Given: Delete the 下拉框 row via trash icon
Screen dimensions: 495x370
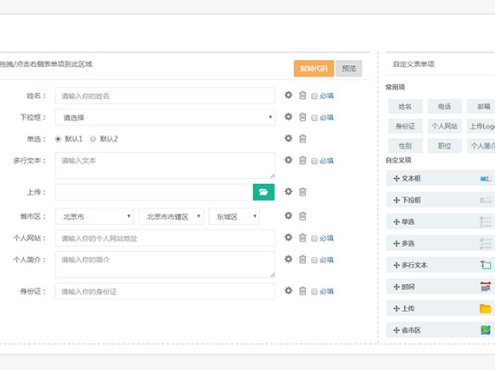Looking at the screenshot, I should click(302, 117).
